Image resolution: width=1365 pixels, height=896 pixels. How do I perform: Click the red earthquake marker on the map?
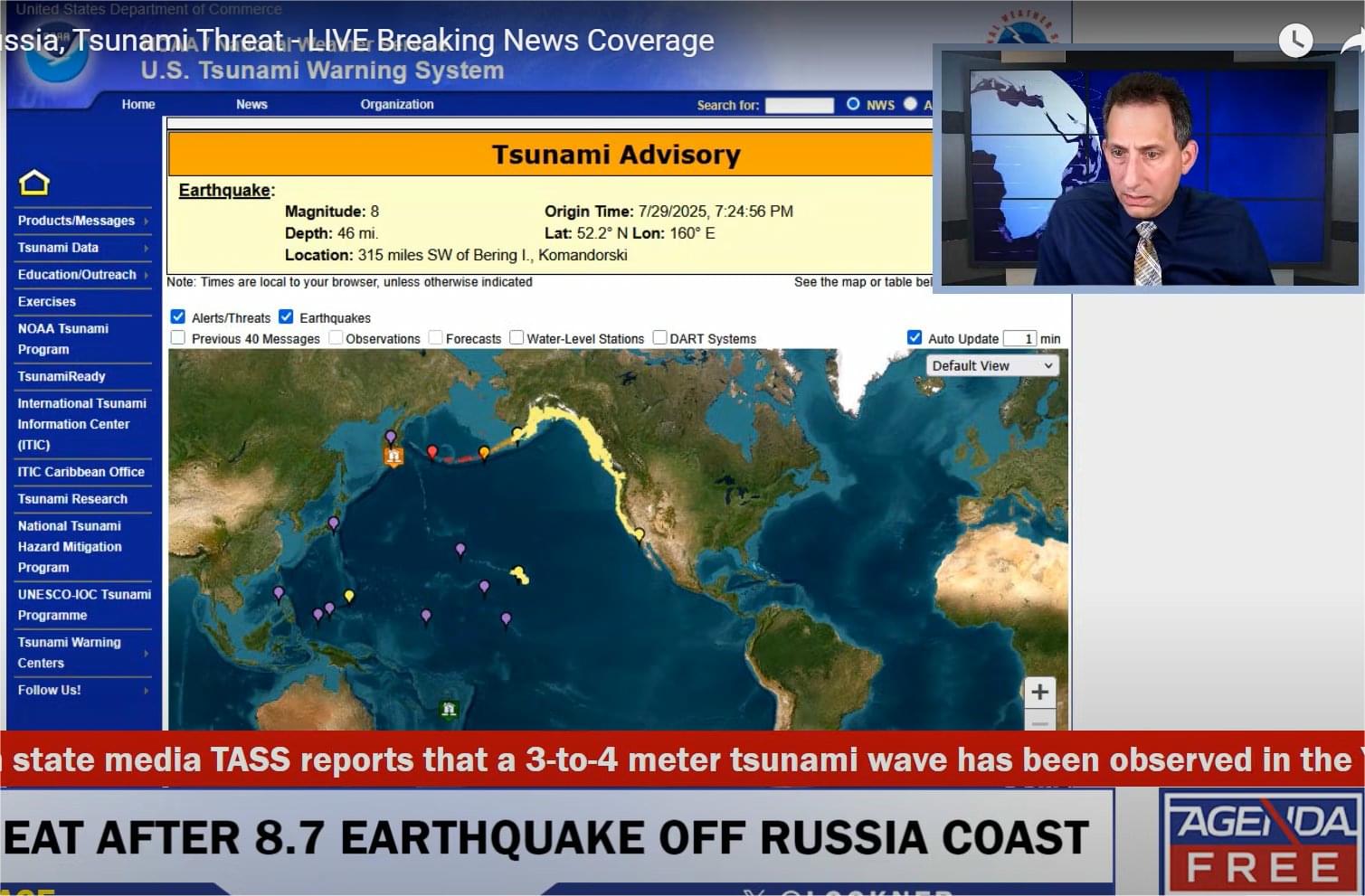[432, 452]
